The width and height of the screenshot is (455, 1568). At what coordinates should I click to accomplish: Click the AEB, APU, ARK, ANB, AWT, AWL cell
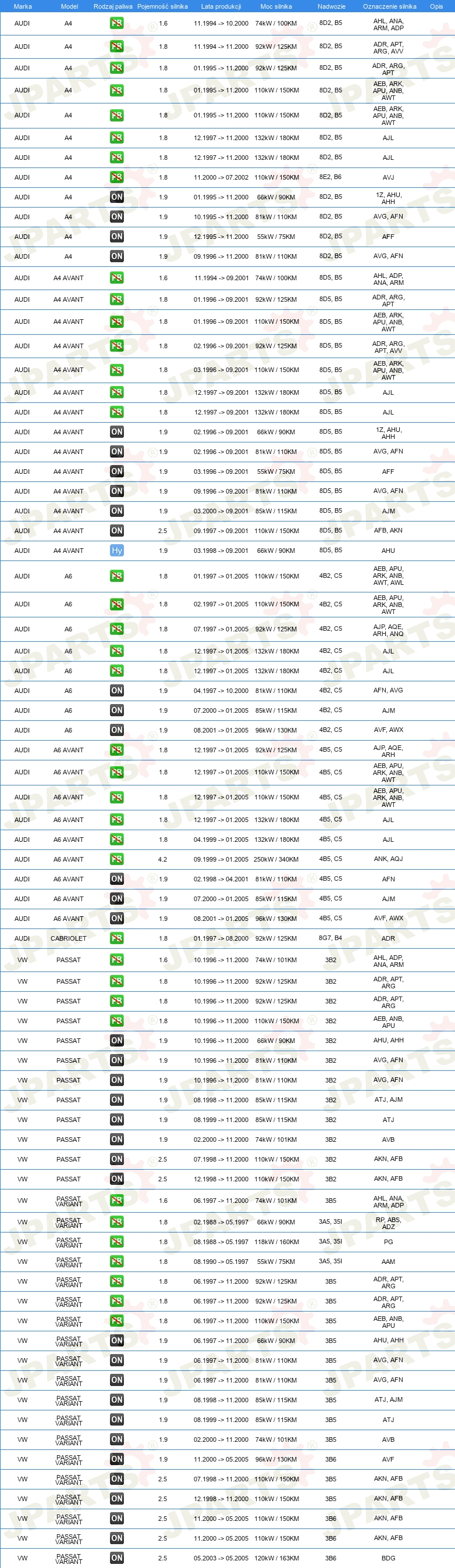click(388, 576)
